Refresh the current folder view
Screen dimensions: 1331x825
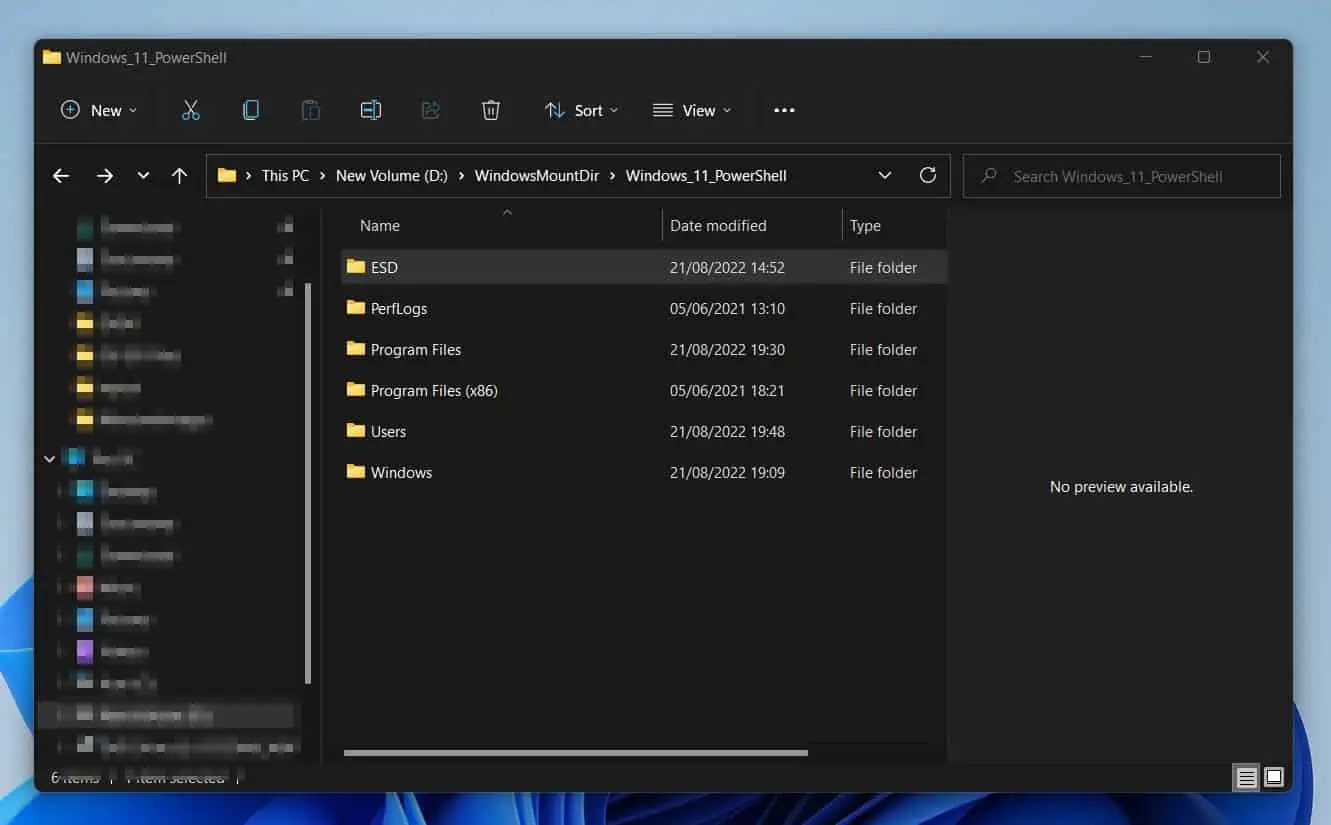pyautogui.click(x=928, y=175)
